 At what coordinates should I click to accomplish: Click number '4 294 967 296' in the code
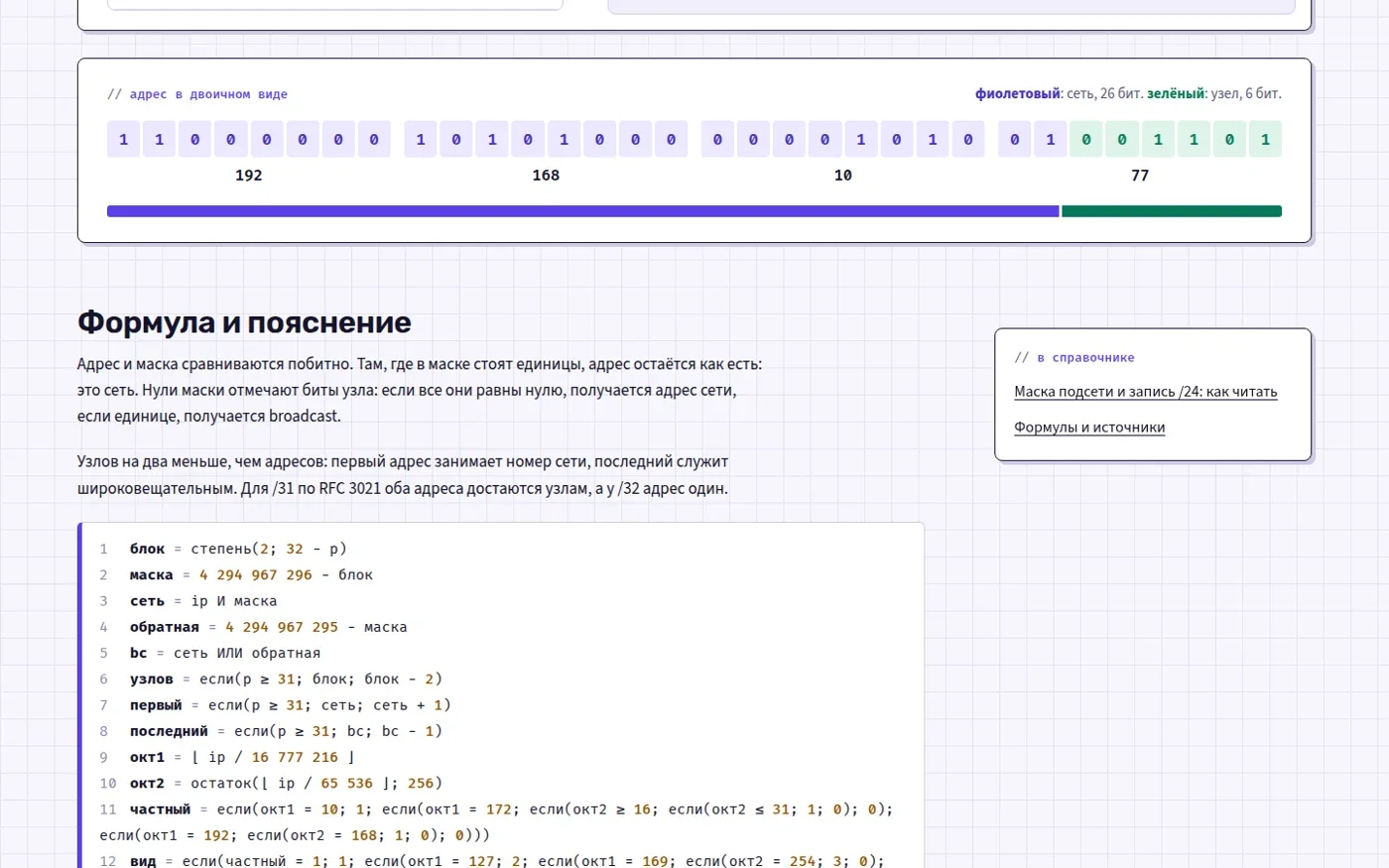tap(256, 575)
